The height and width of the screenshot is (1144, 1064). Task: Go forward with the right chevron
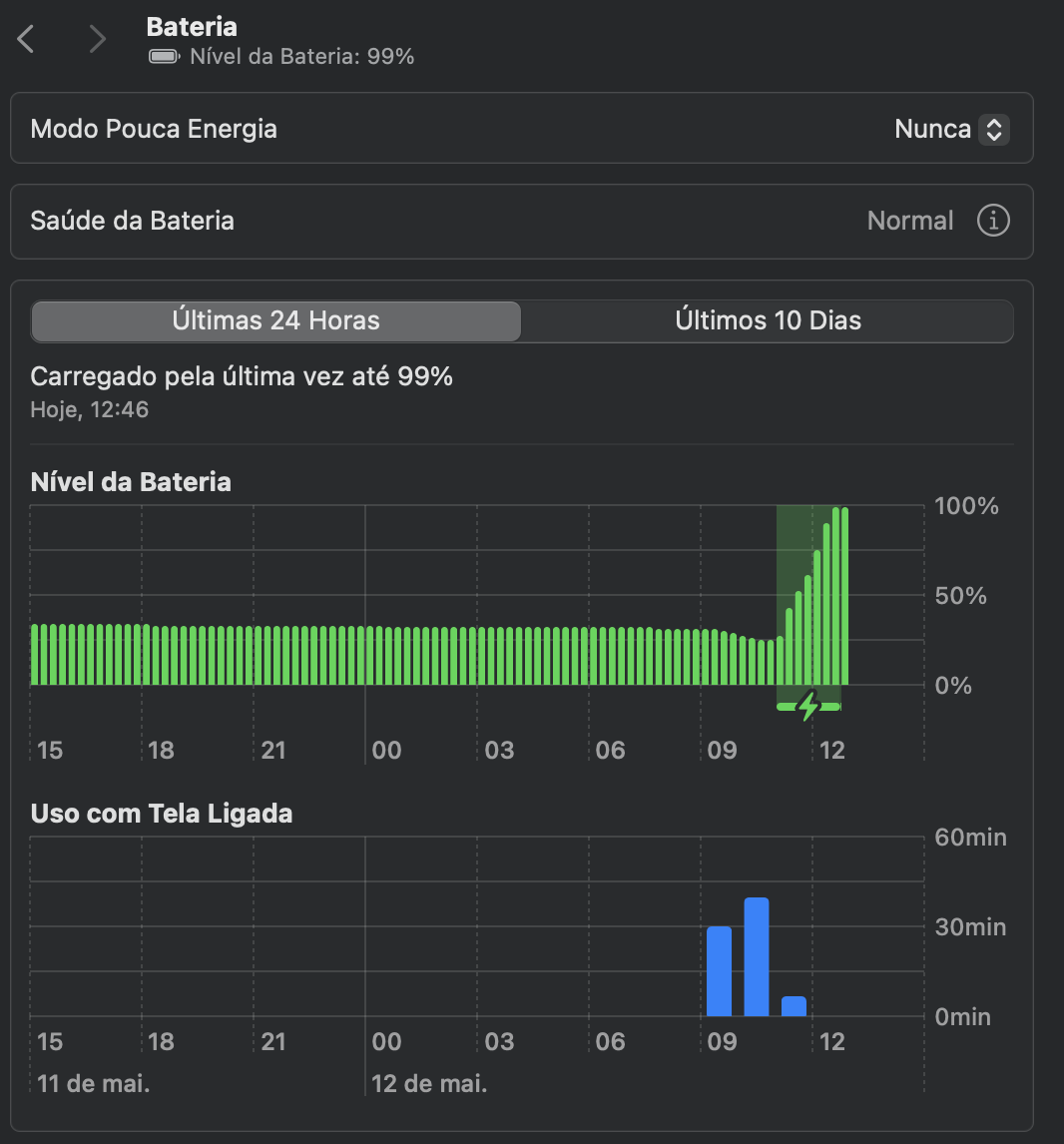tap(97, 40)
